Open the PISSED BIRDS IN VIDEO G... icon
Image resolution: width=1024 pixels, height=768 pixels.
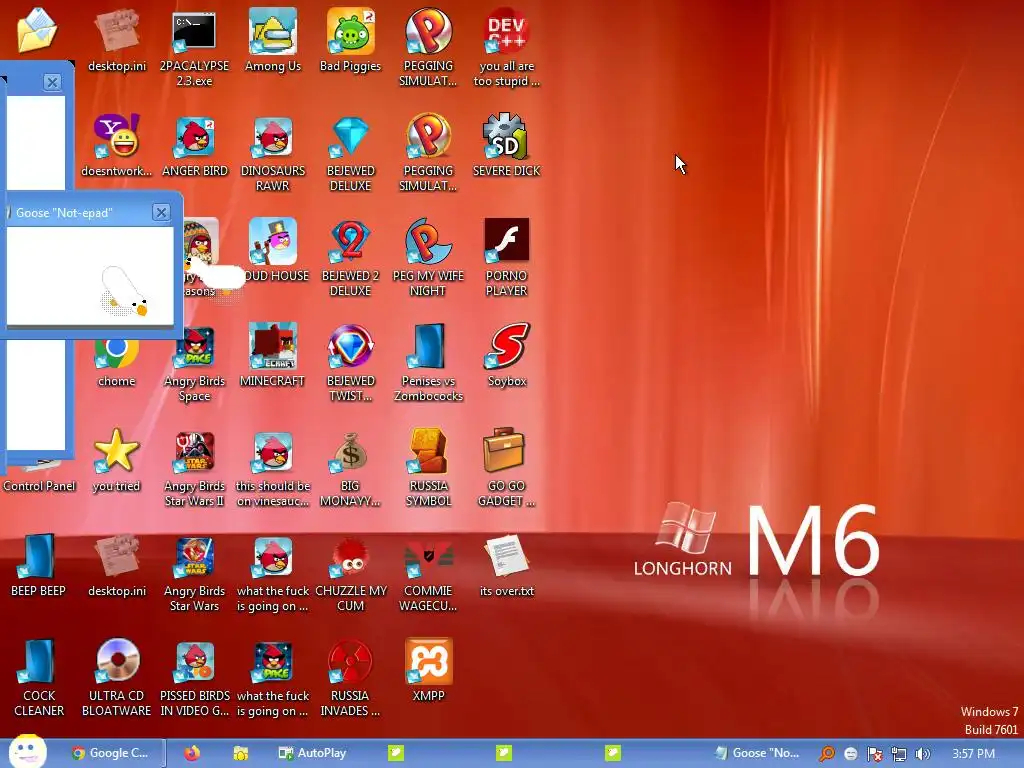(194, 662)
